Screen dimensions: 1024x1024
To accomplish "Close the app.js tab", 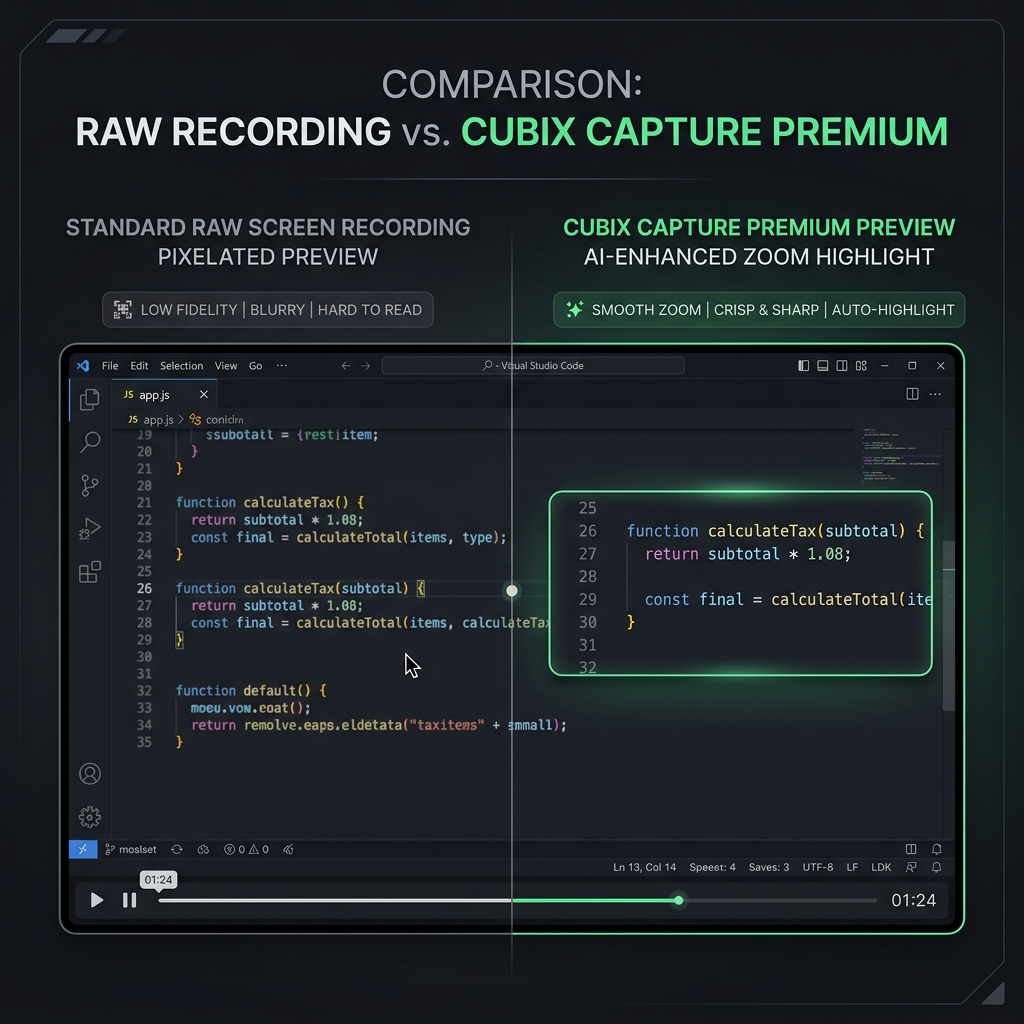I will [x=204, y=394].
